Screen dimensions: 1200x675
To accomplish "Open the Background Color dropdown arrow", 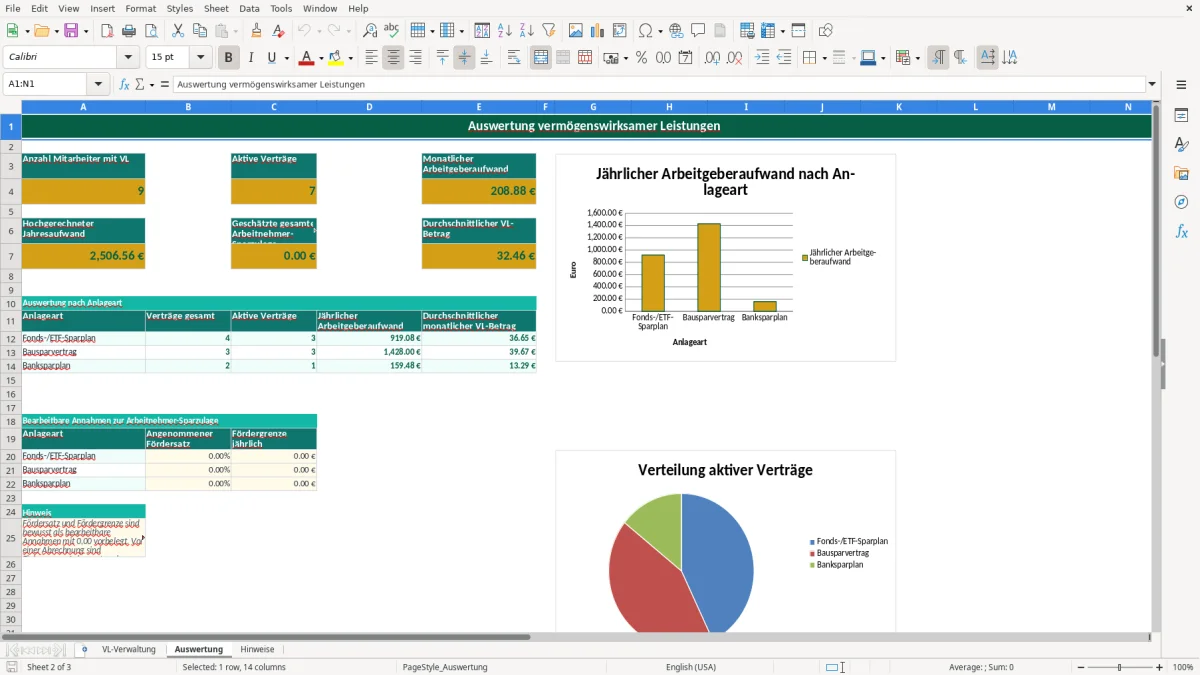I will (349, 58).
